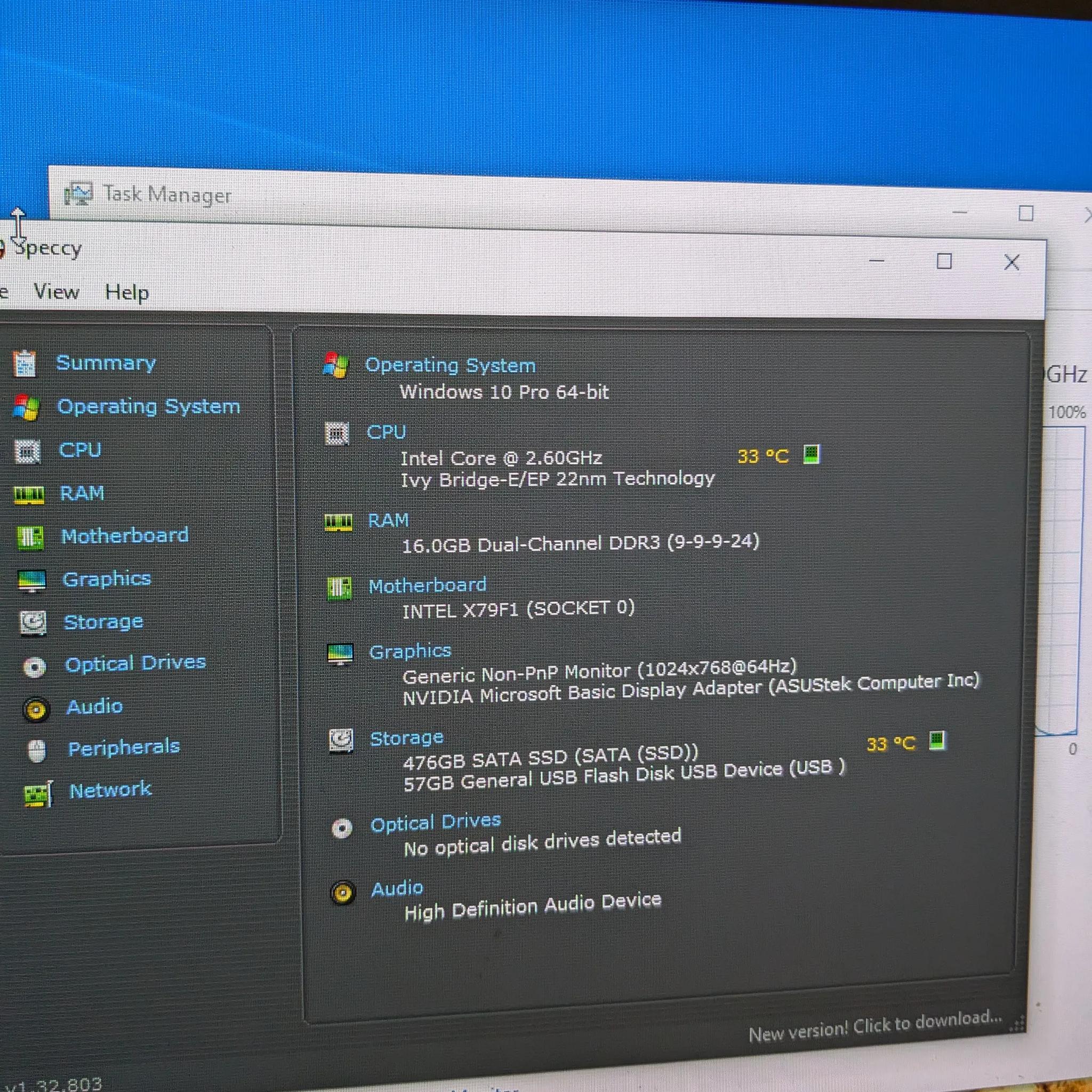
Task: Click the Operating System heading in summary
Action: [x=451, y=365]
